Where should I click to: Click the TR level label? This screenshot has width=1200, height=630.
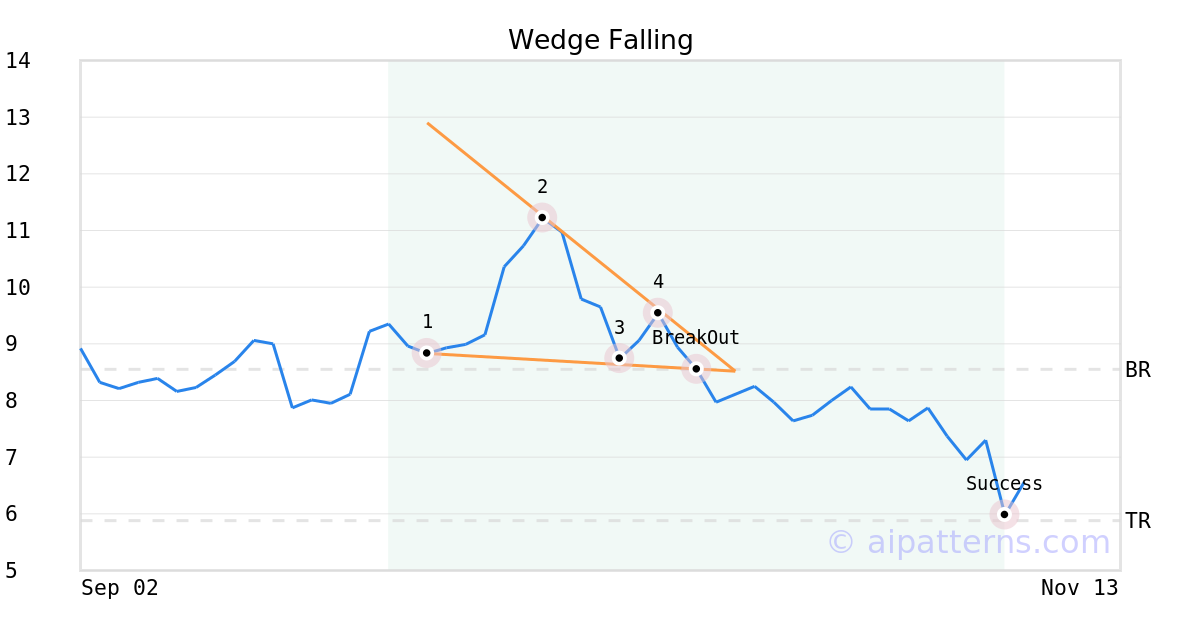coord(1138,521)
